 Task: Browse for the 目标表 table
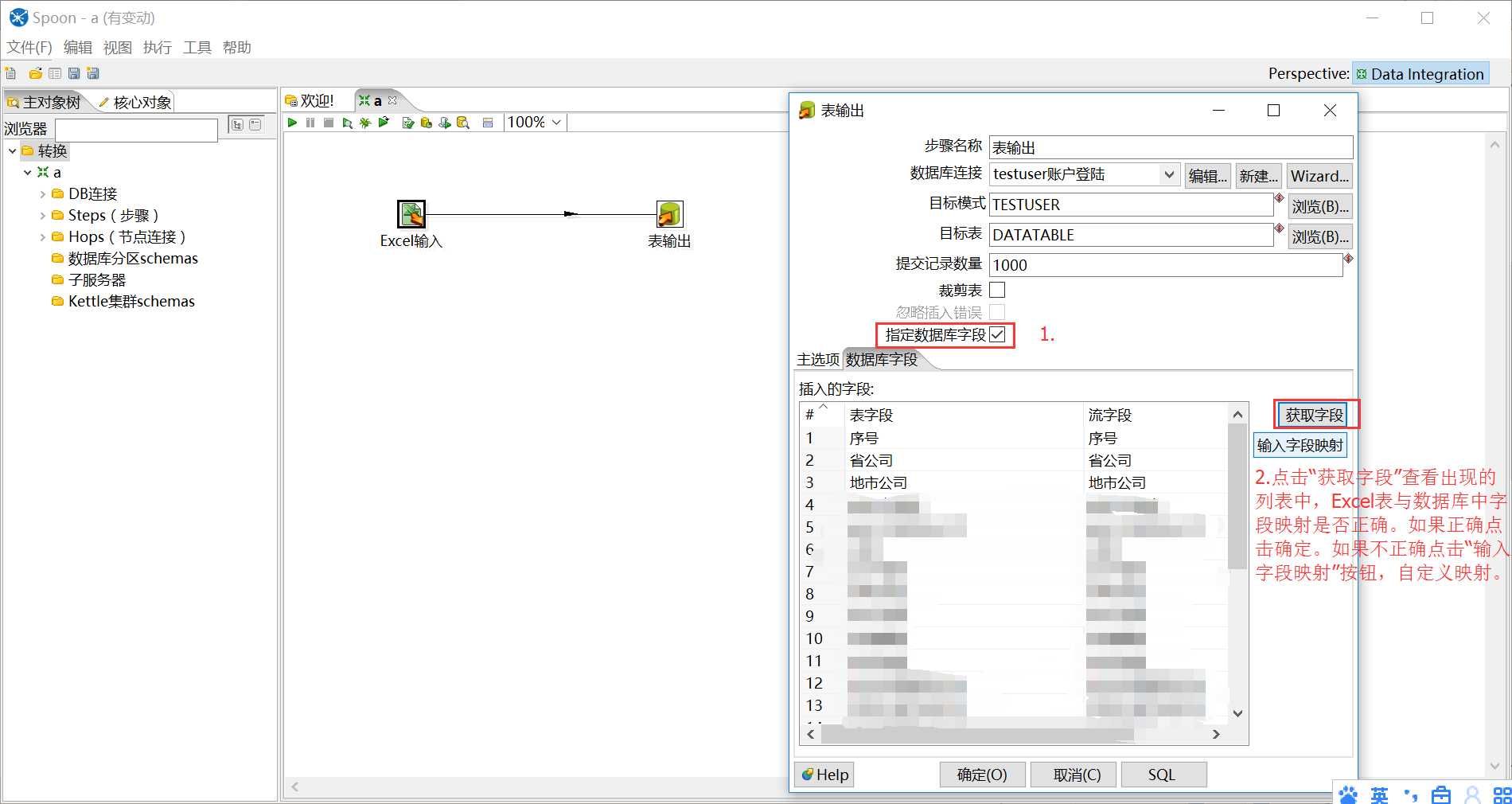[x=1320, y=236]
